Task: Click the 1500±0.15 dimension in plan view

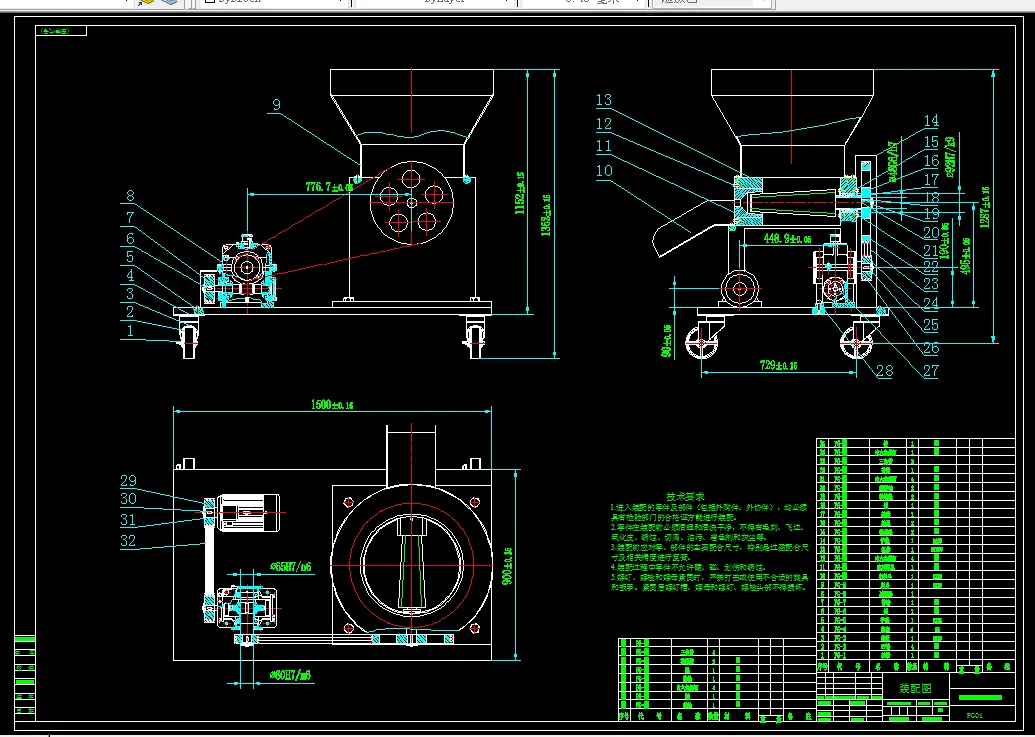Action: (331, 404)
